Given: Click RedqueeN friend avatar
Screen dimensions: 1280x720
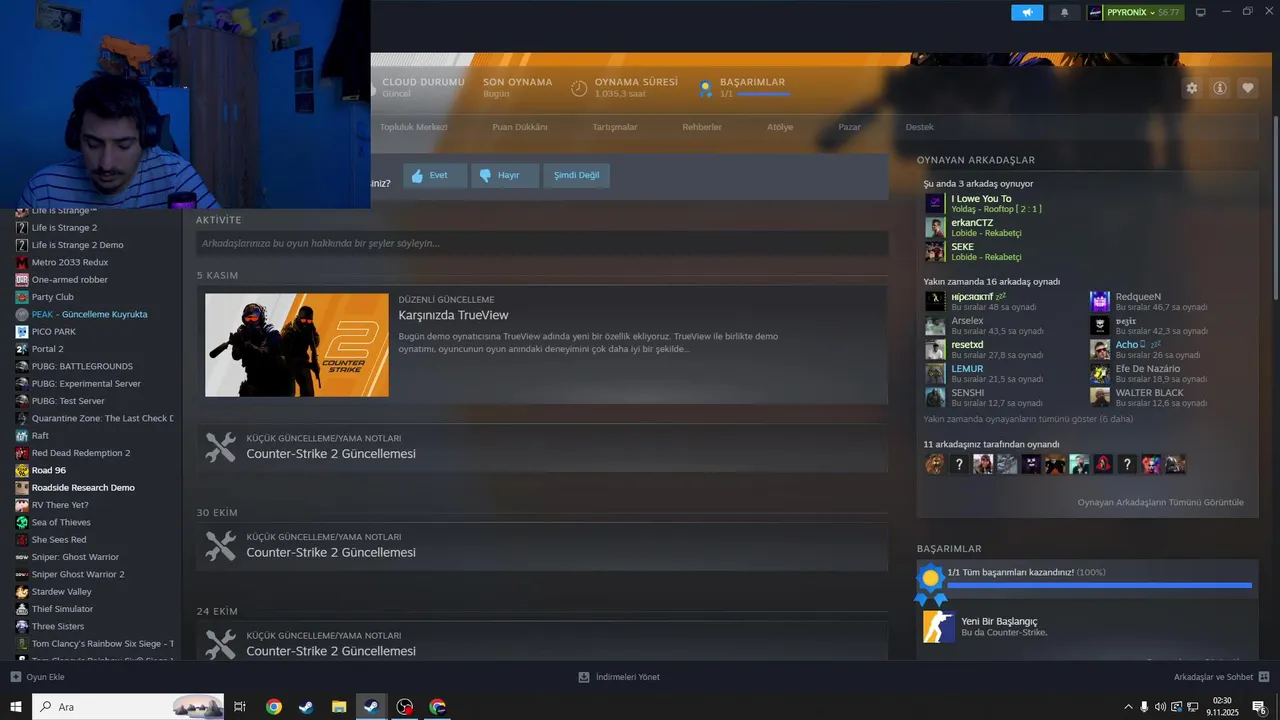Looking at the screenshot, I should point(1100,302).
